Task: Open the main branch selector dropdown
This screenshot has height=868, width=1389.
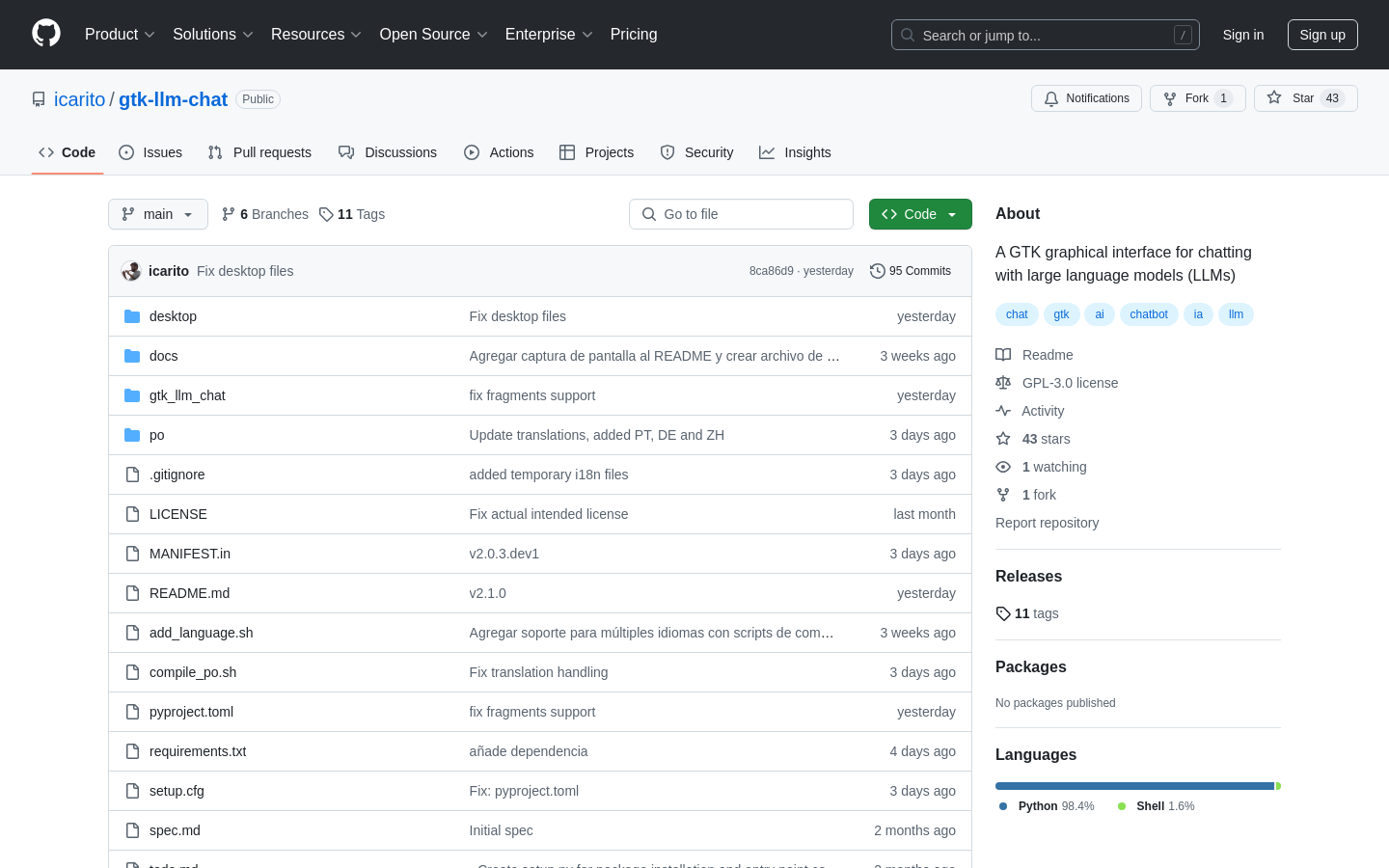Action: click(158, 214)
